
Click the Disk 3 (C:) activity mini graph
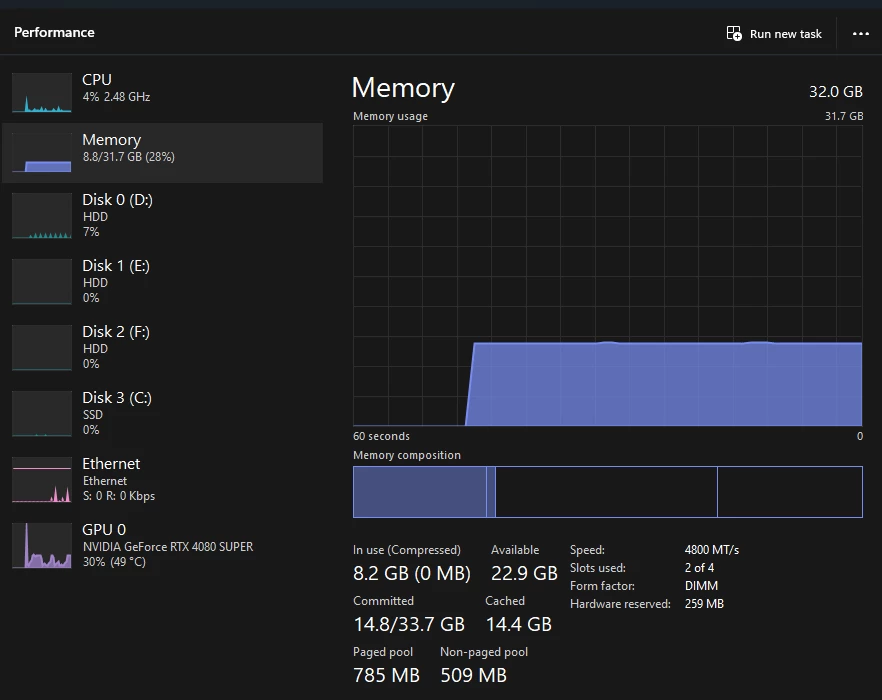[x=42, y=414]
